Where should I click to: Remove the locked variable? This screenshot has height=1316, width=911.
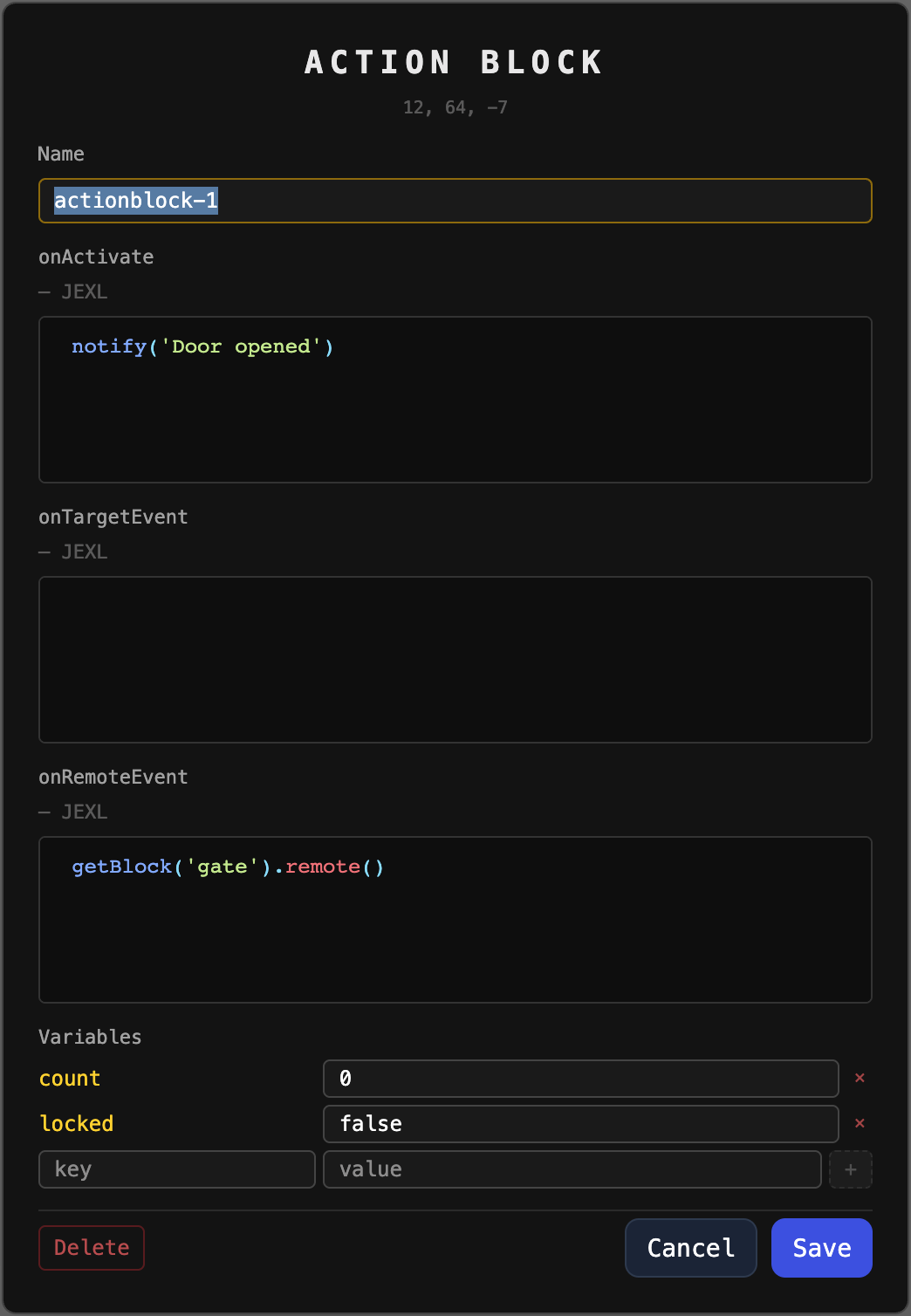click(x=860, y=1123)
